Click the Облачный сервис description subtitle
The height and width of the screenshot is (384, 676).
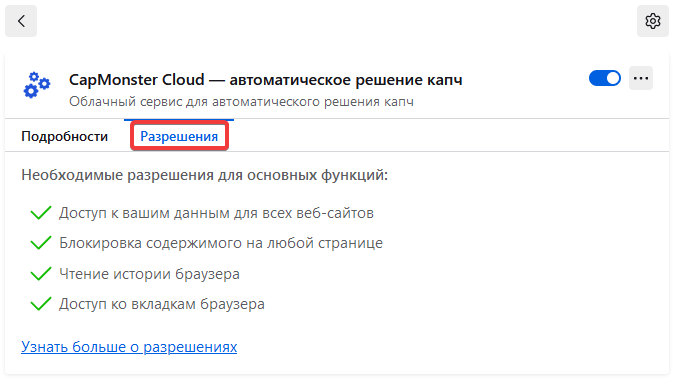[x=241, y=102]
